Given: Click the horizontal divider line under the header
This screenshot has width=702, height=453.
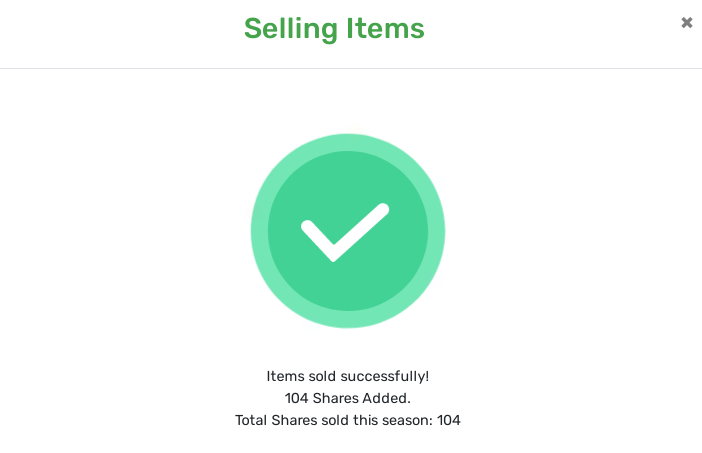Looking at the screenshot, I should coord(351,68).
